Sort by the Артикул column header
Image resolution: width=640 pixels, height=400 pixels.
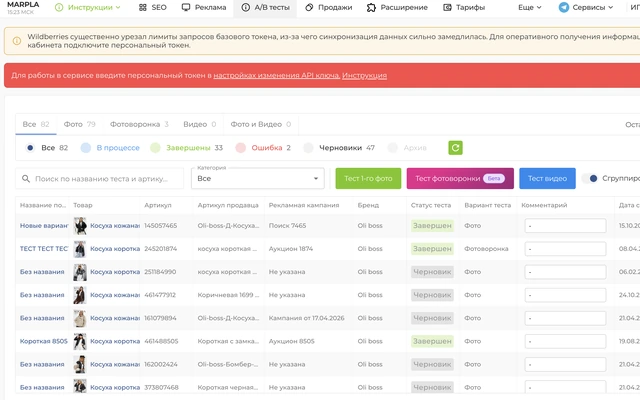tap(158, 205)
